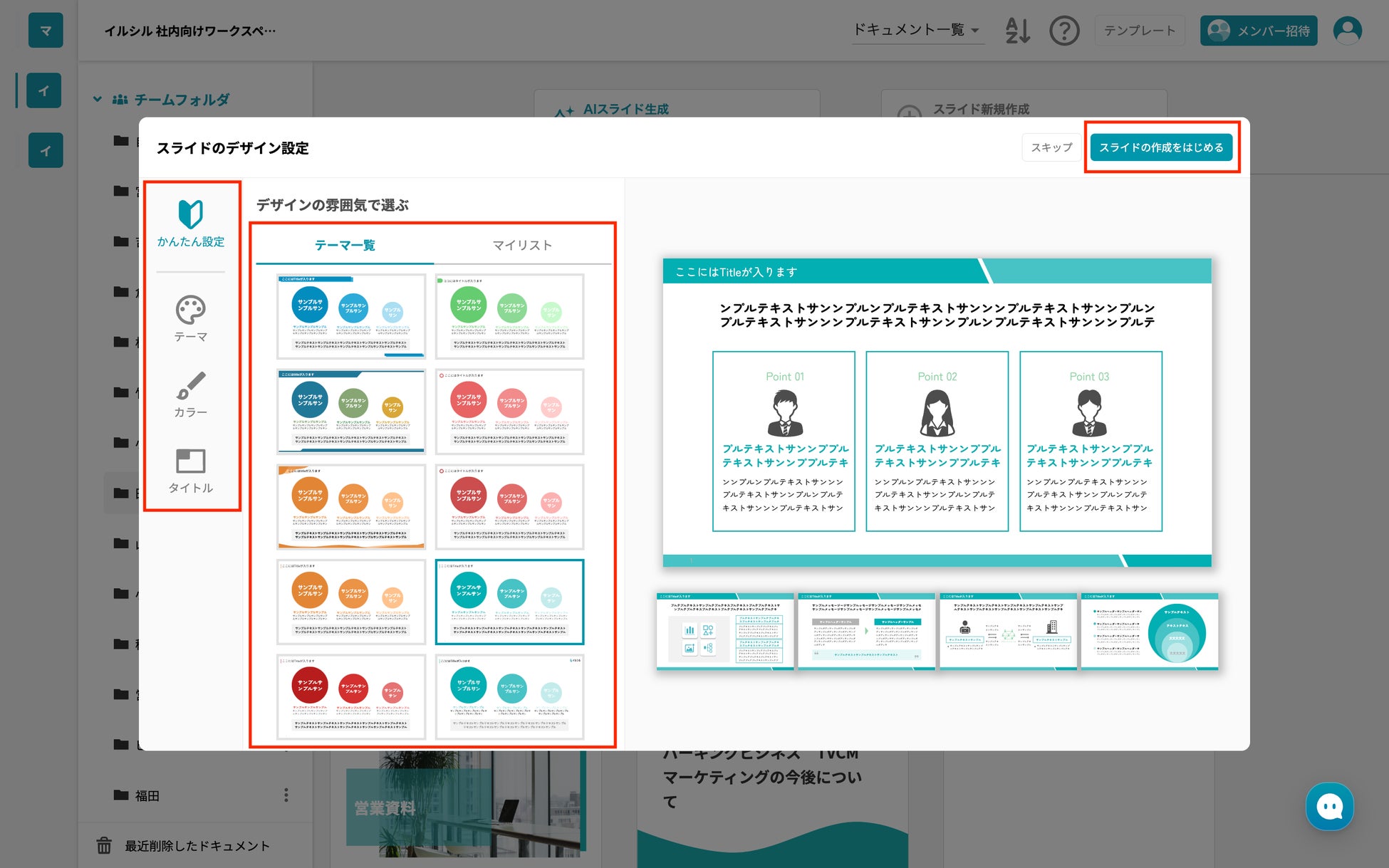Collapse the チームフォルダ tree

click(98, 99)
